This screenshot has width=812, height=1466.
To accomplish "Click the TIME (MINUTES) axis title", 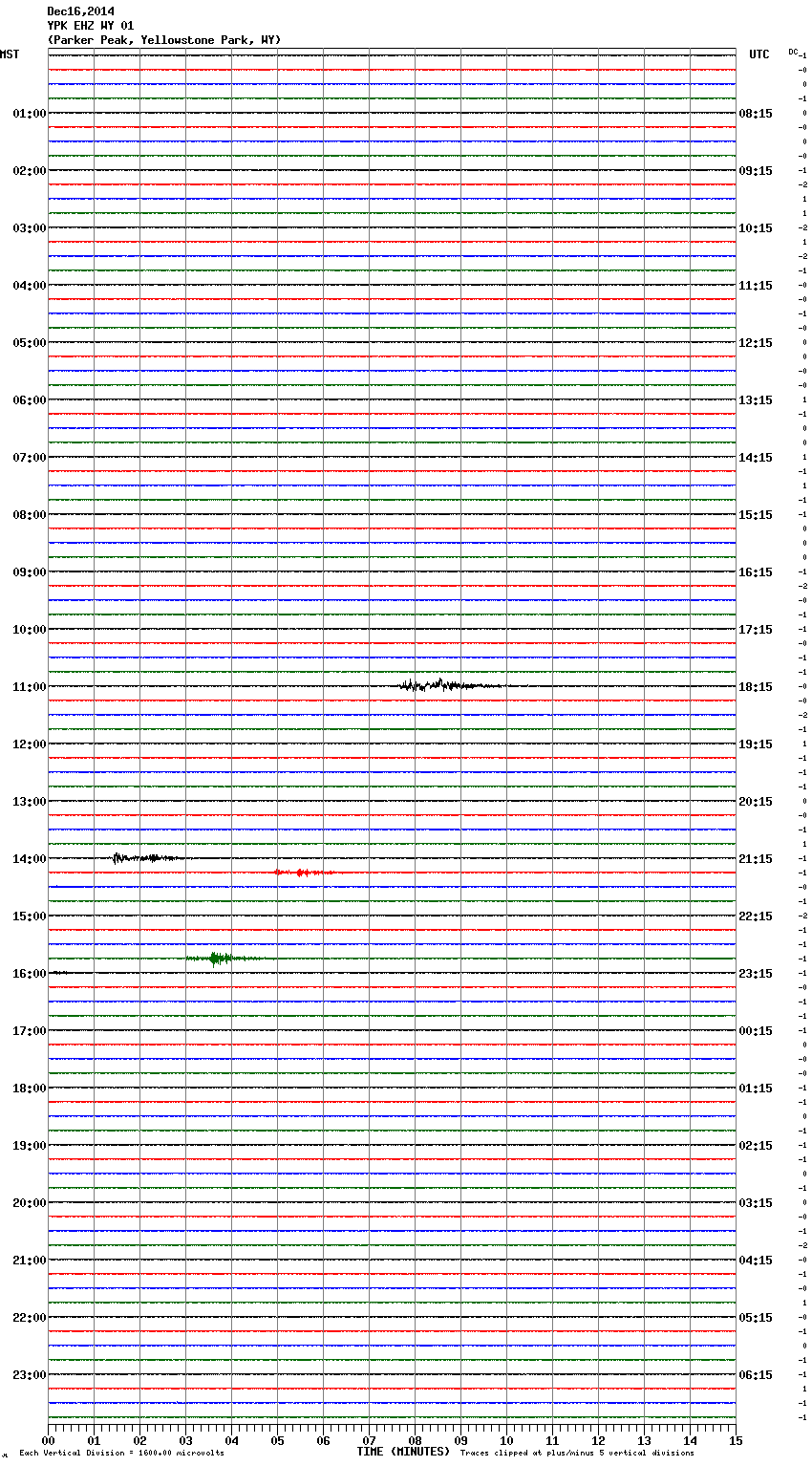I will point(403,1452).
